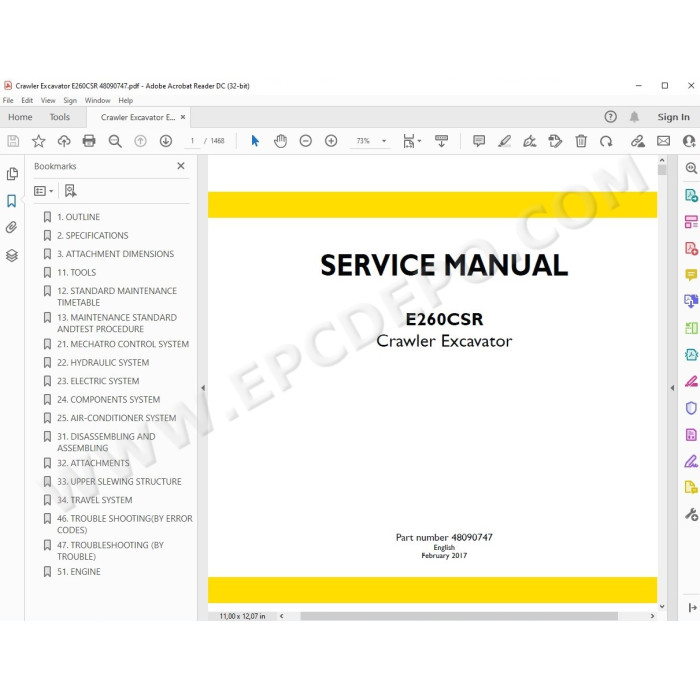Open the Layers side panel
This screenshot has height=700, width=700.
12,255
